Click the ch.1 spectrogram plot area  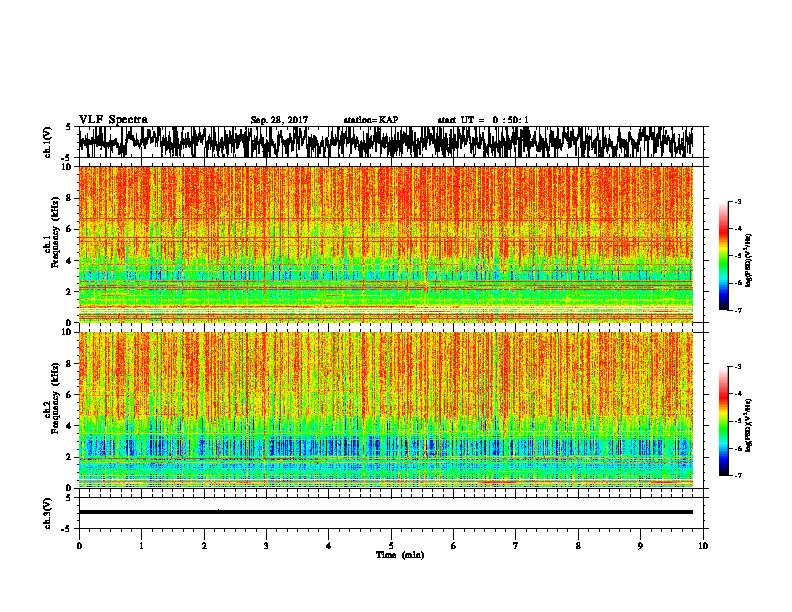click(386, 244)
